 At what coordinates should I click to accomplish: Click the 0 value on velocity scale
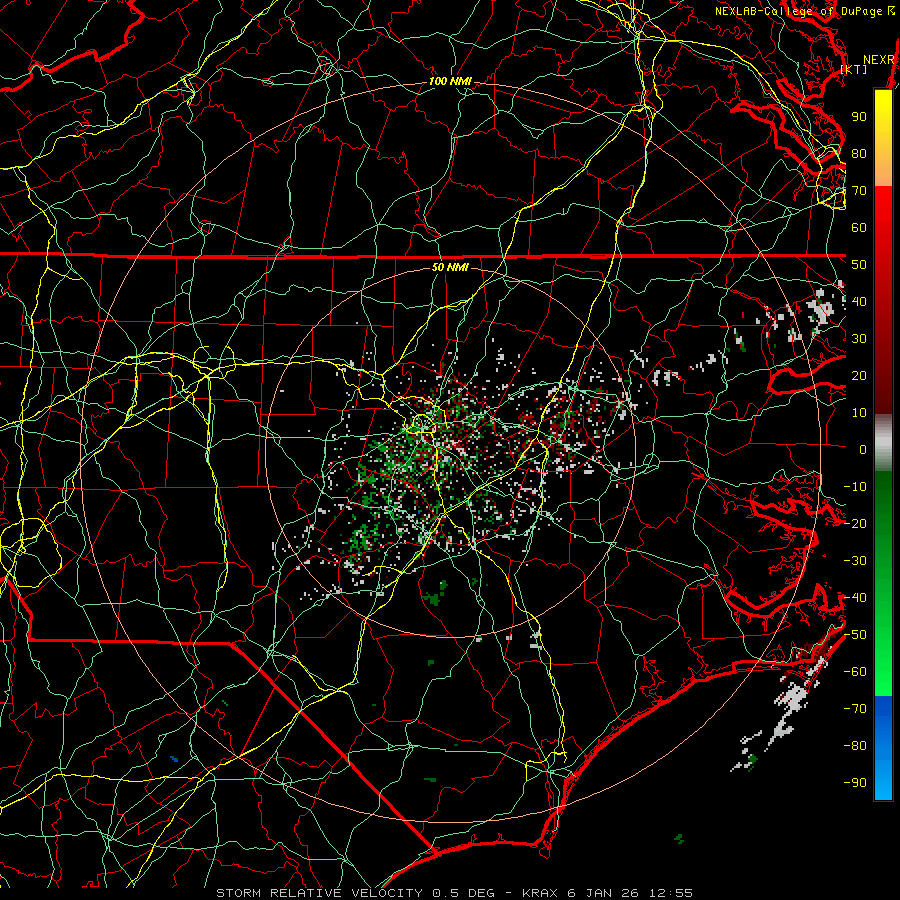click(x=863, y=450)
